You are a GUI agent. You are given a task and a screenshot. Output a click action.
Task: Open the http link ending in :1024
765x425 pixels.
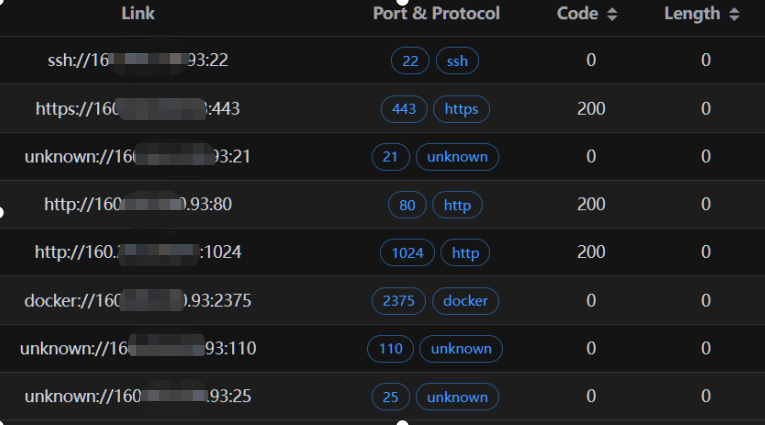138,252
